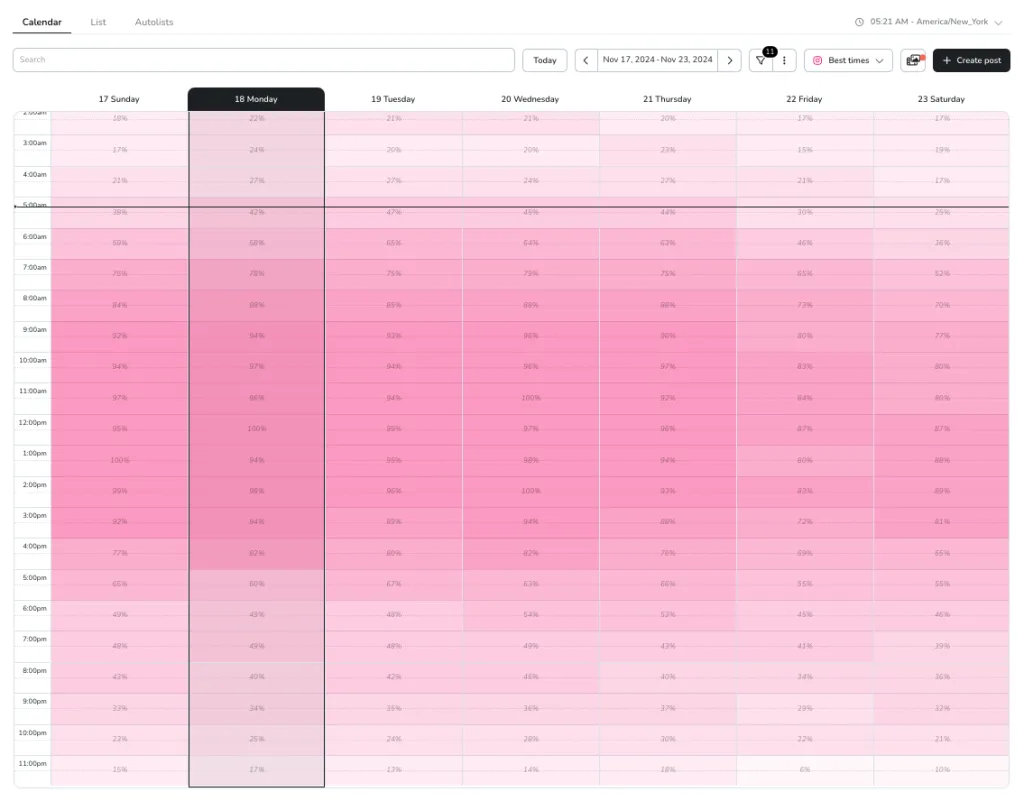This screenshot has height=801, width=1024.
Task: Advance to next week with right chevron
Action: (x=730, y=60)
